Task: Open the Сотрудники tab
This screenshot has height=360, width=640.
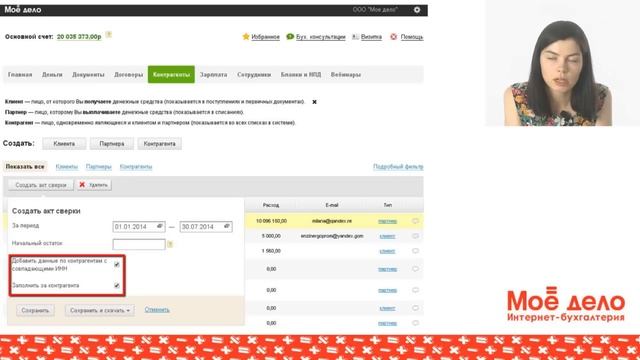Action: 254,75
